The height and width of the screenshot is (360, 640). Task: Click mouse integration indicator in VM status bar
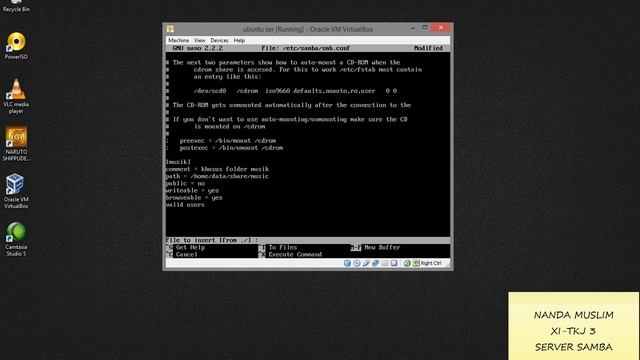tap(407, 263)
